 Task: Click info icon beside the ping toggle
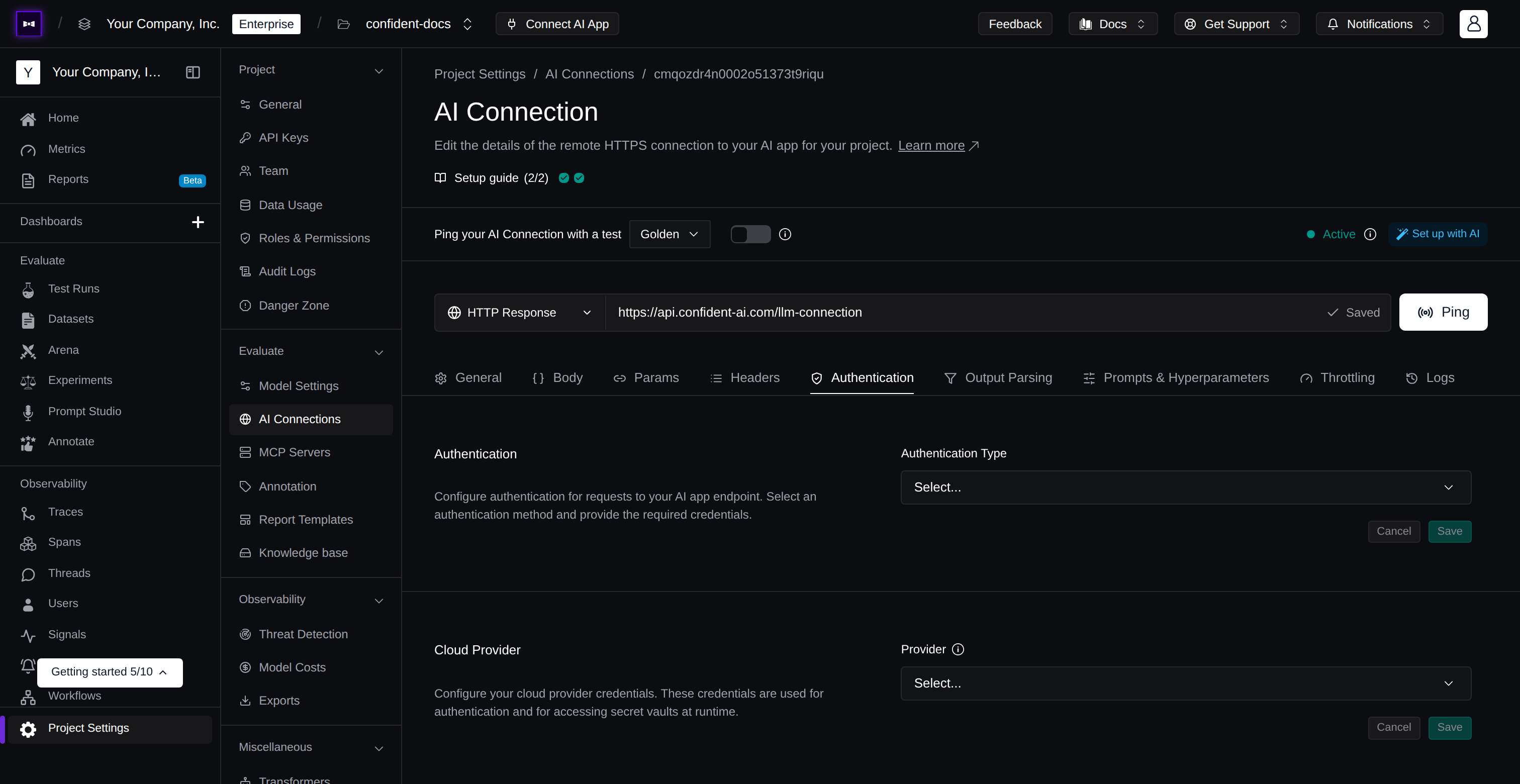785,234
